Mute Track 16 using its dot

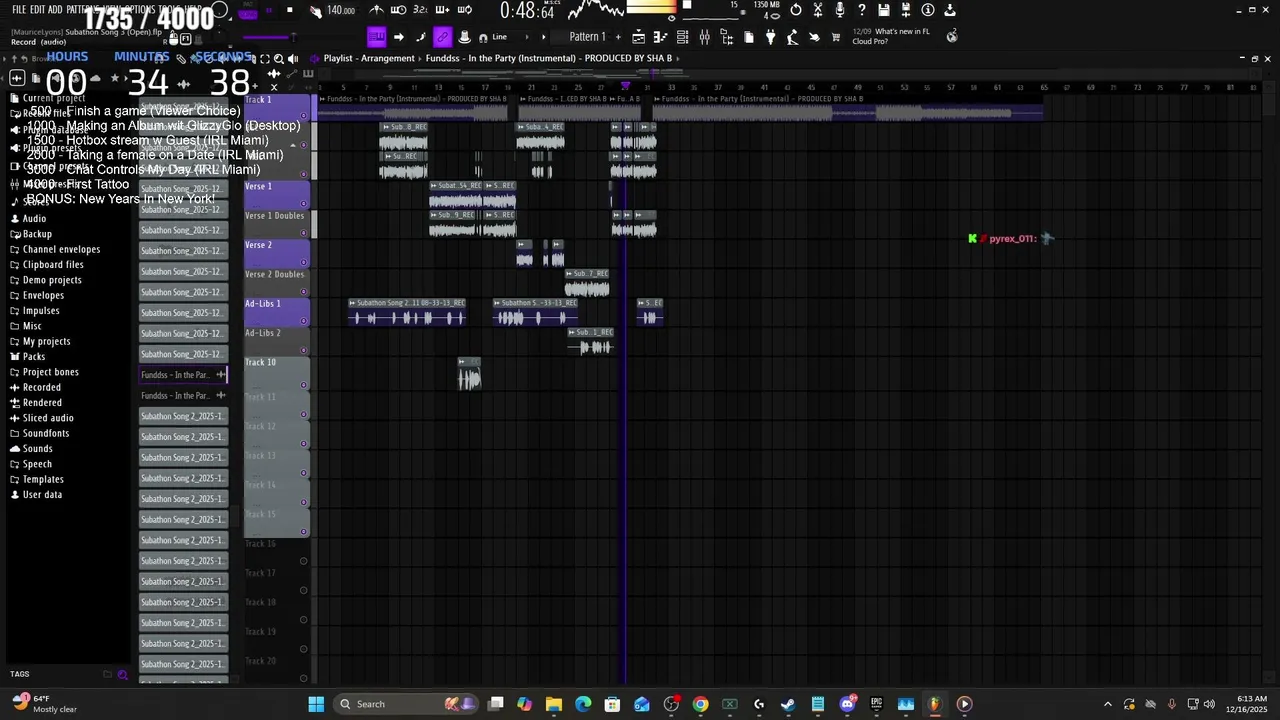[x=304, y=561]
